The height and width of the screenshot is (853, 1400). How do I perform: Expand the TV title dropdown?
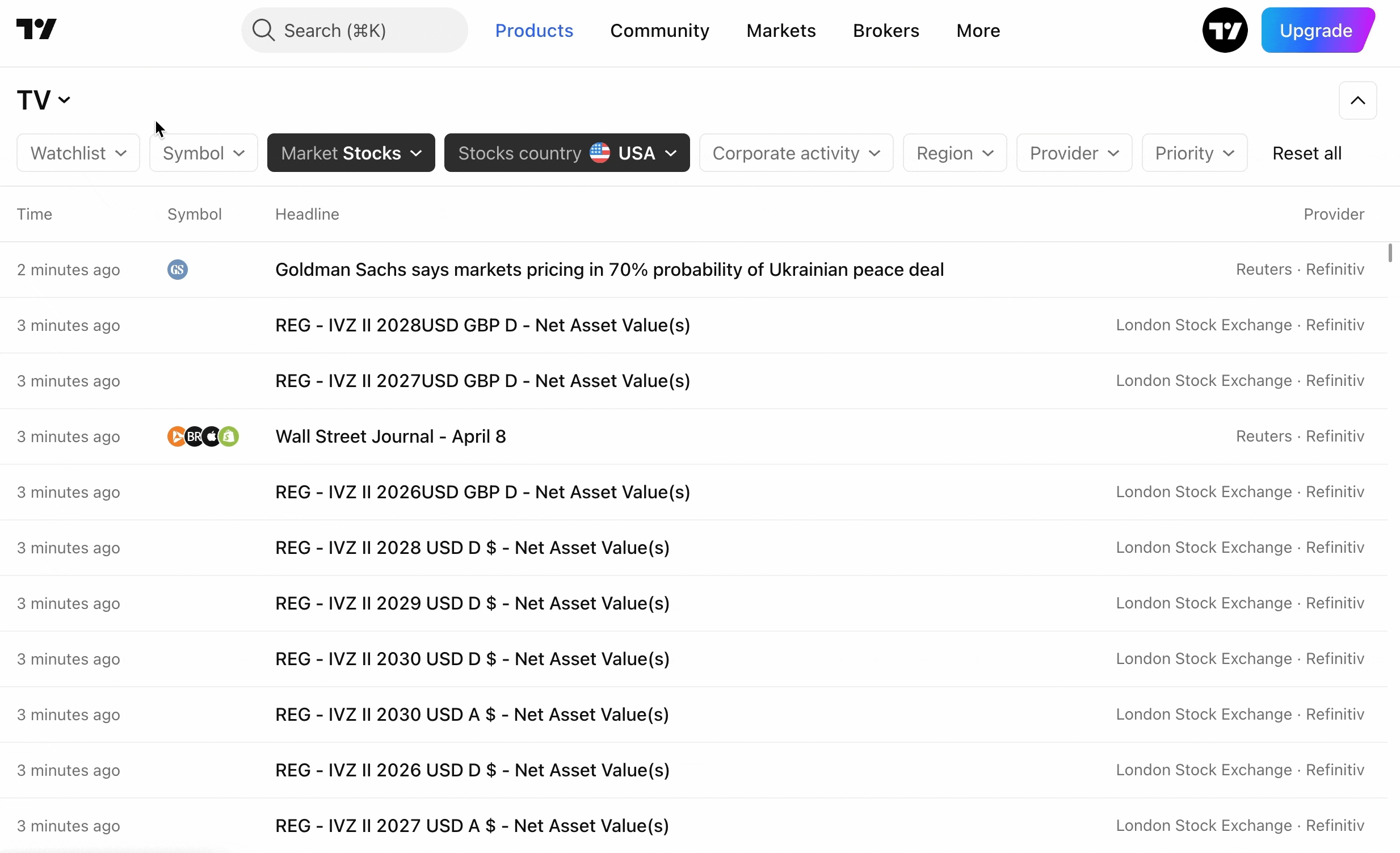[x=44, y=100]
